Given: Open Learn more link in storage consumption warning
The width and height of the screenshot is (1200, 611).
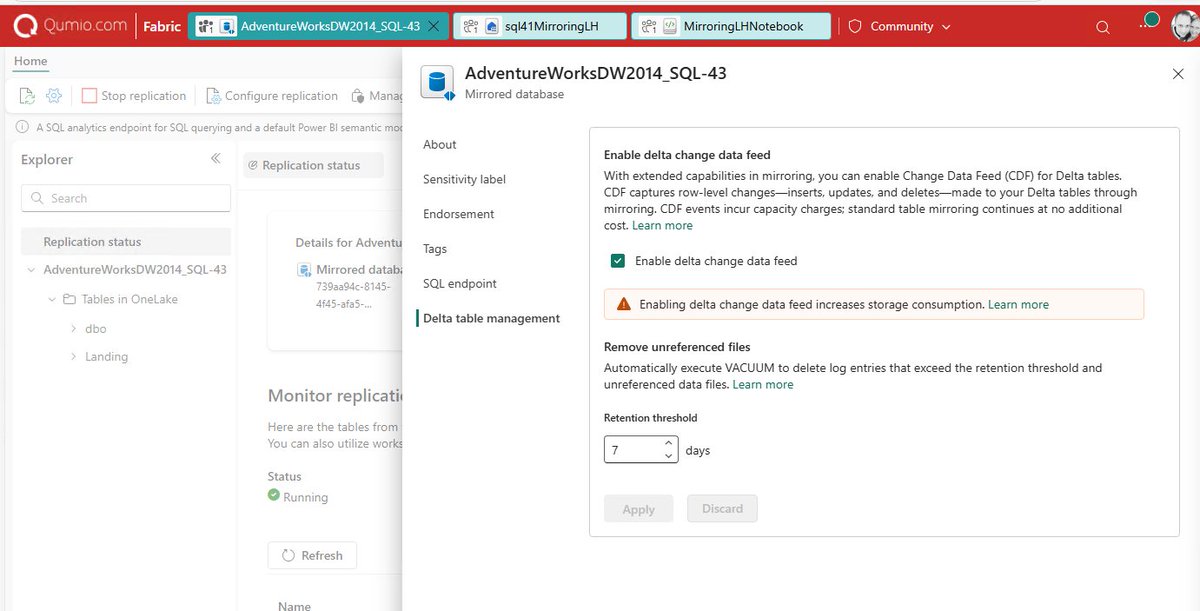Looking at the screenshot, I should (x=1018, y=304).
